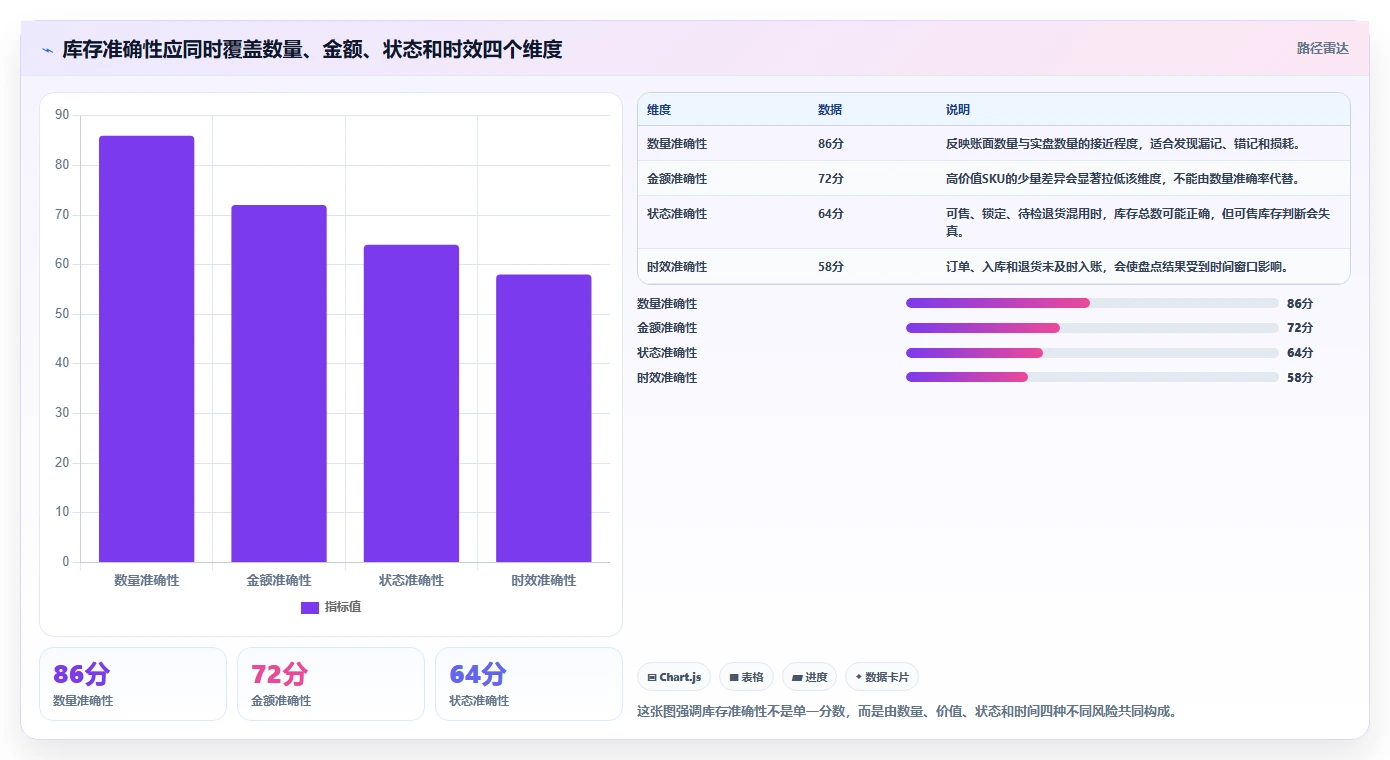Click the 金额准确性 progress bar
This screenshot has width=1390, height=760.
[1092, 328]
